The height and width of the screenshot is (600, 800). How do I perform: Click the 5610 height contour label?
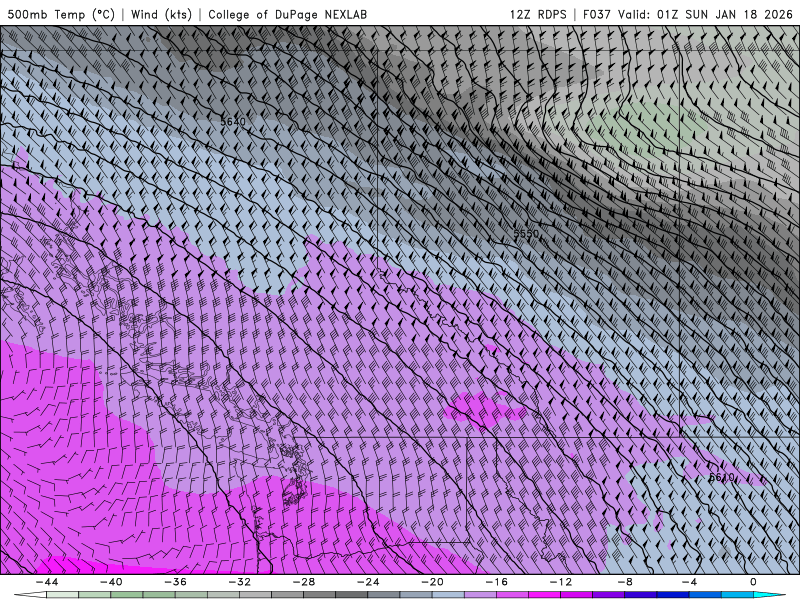point(722,477)
